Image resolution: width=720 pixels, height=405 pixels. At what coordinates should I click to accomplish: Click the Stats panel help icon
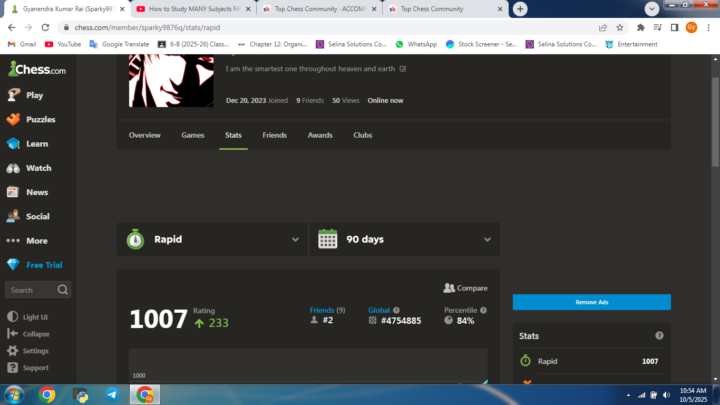(659, 336)
